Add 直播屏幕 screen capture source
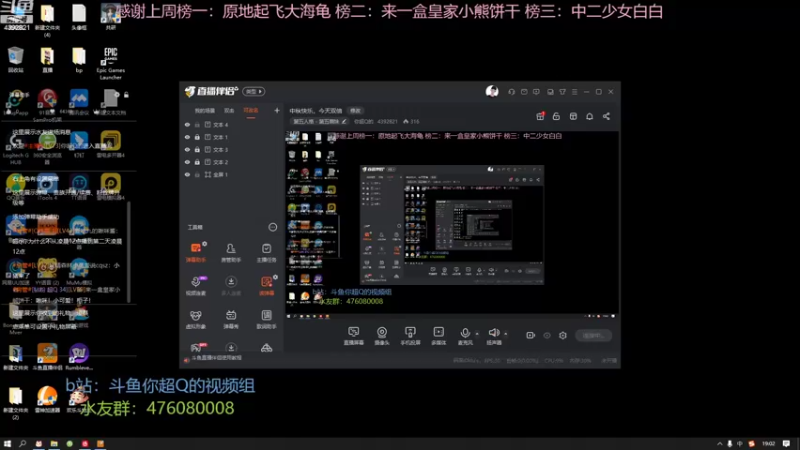 tap(354, 336)
